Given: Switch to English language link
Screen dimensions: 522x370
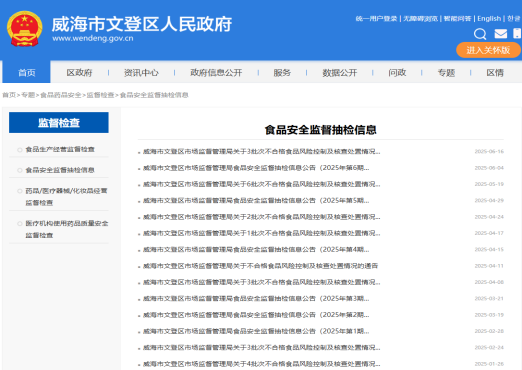Looking at the screenshot, I should click(x=489, y=18).
